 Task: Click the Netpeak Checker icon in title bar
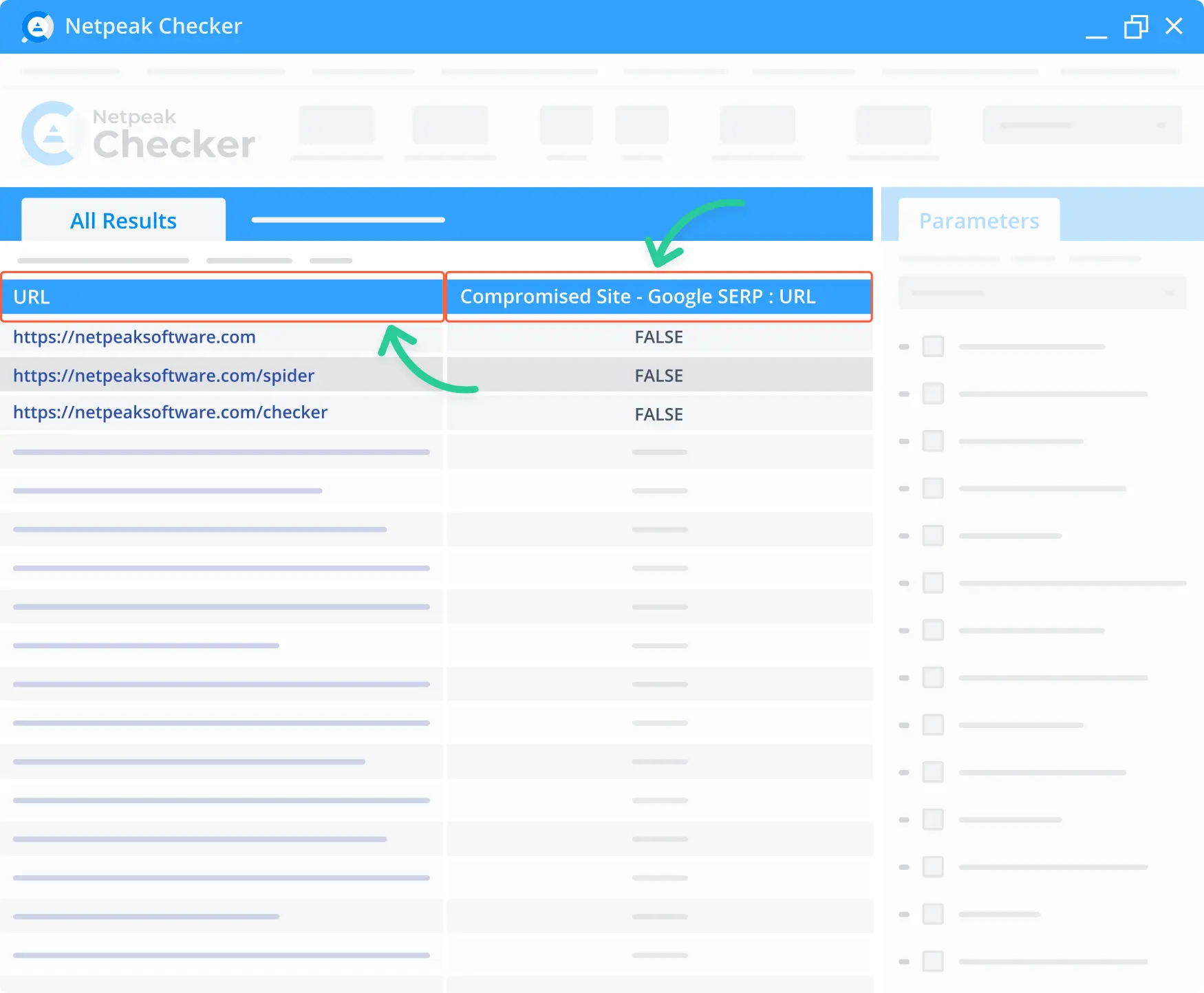pos(37,27)
